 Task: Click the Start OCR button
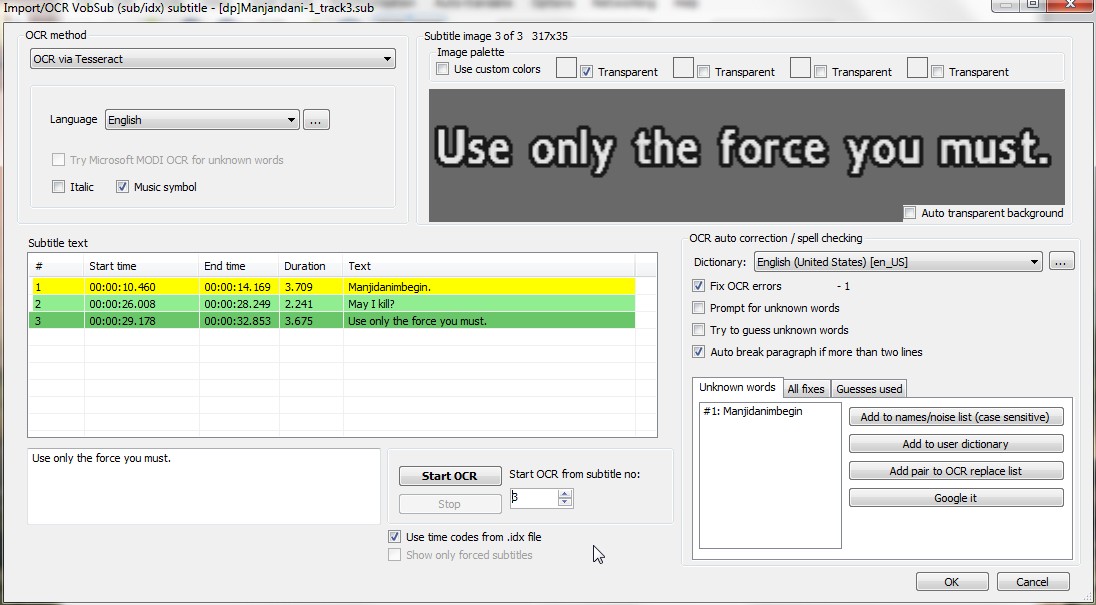(449, 476)
